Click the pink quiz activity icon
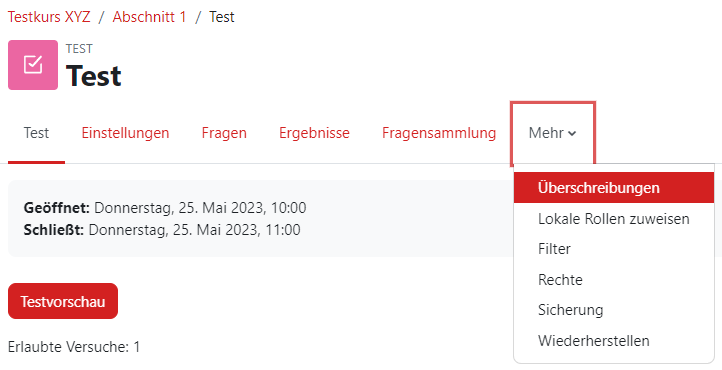The width and height of the screenshot is (722, 370). point(33,65)
